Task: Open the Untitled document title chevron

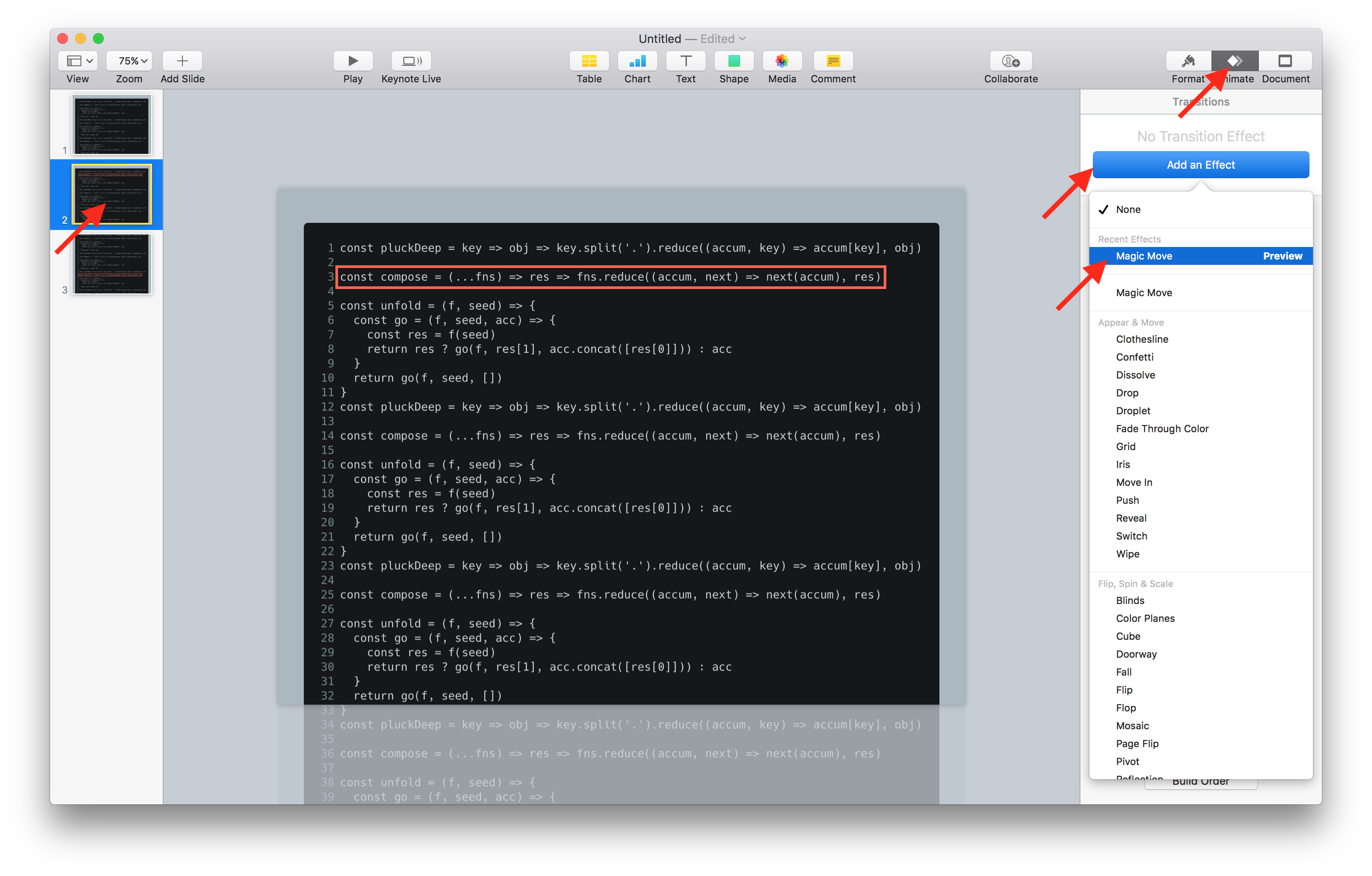Action: 742,39
